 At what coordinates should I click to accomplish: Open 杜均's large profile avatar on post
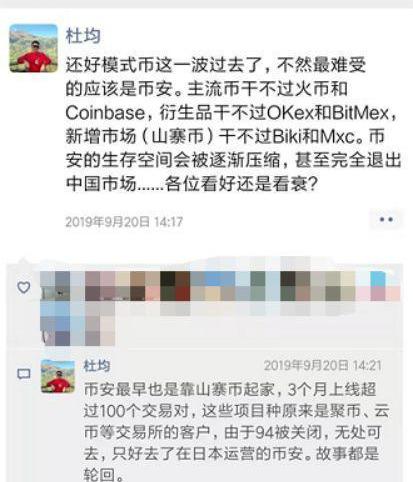click(x=33, y=48)
